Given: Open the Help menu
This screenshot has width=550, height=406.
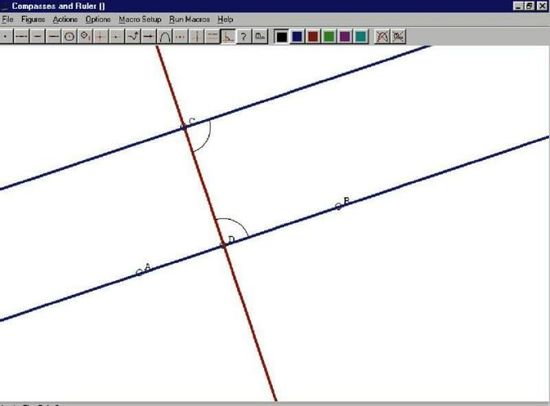Looking at the screenshot, I should pyautogui.click(x=225, y=19).
